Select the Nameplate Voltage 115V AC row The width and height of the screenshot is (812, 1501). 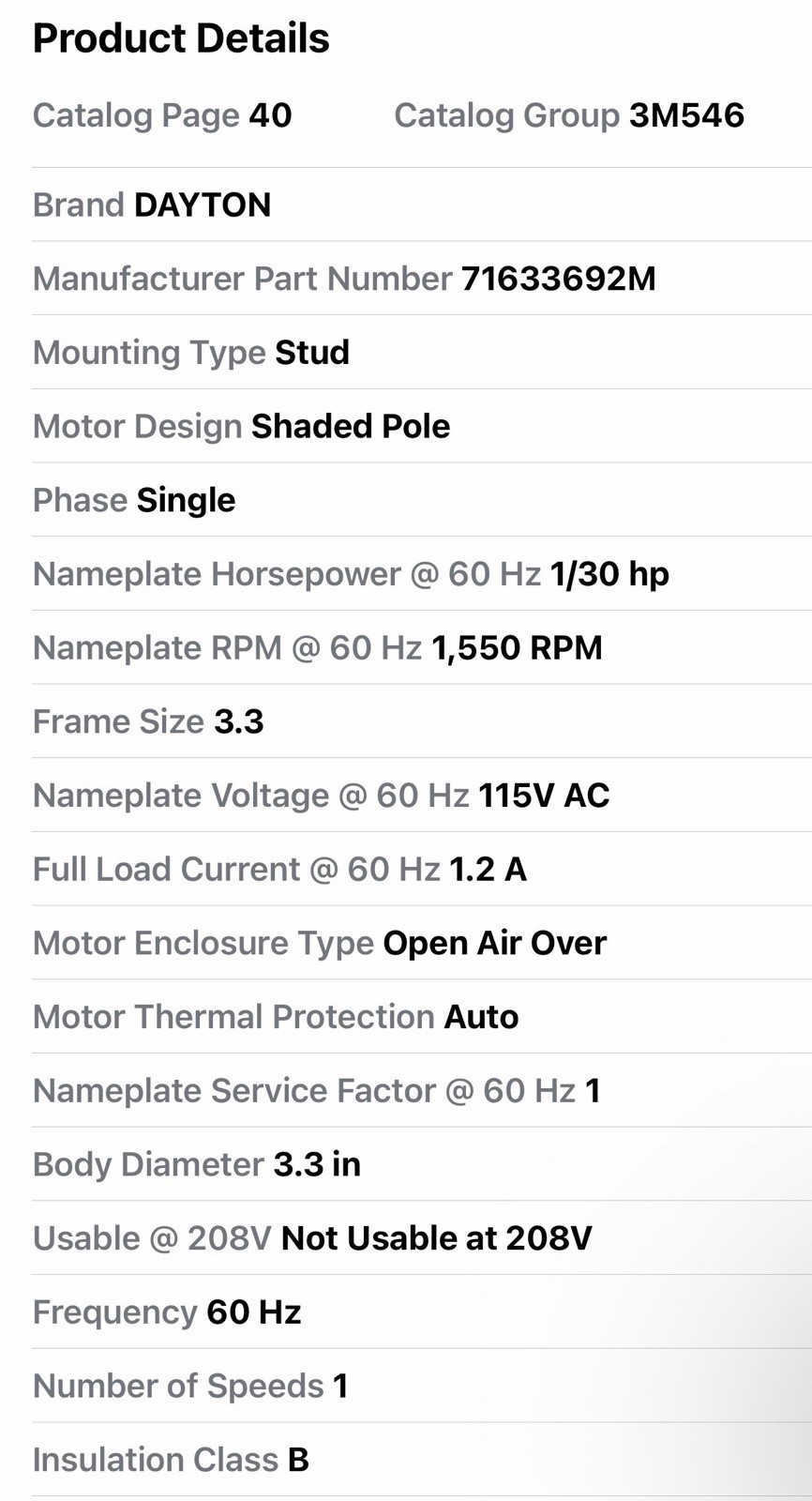coord(422,796)
